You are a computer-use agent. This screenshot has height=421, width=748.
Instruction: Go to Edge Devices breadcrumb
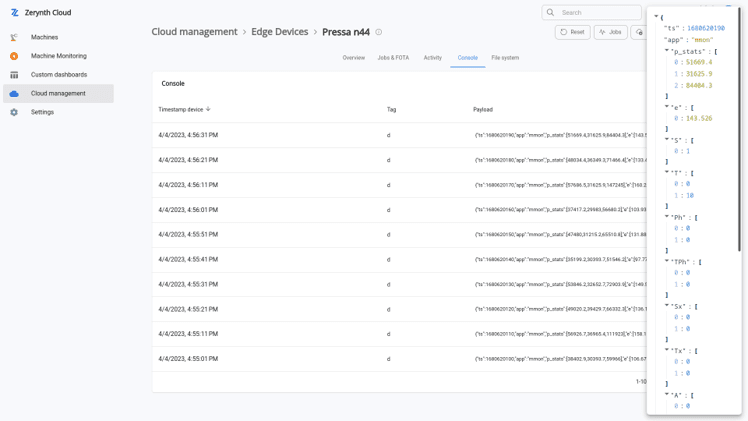pyautogui.click(x=280, y=32)
